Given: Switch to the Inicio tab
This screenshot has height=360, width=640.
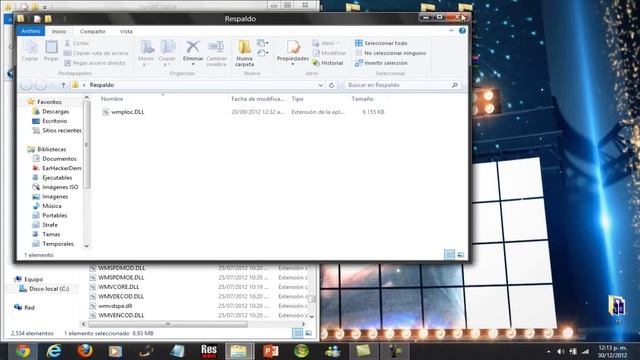Looking at the screenshot, I should pos(59,31).
